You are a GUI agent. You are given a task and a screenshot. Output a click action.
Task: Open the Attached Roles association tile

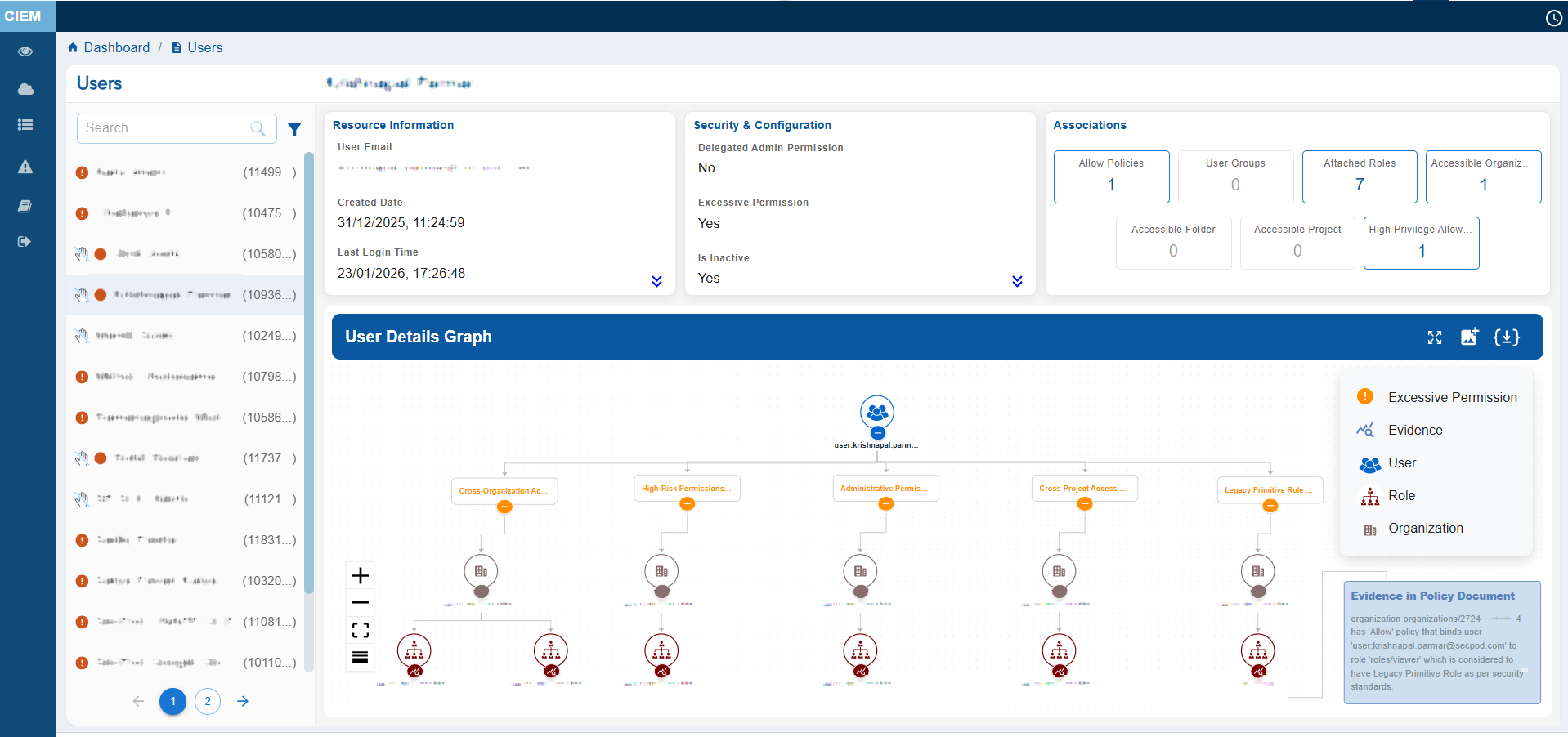pyautogui.click(x=1359, y=176)
